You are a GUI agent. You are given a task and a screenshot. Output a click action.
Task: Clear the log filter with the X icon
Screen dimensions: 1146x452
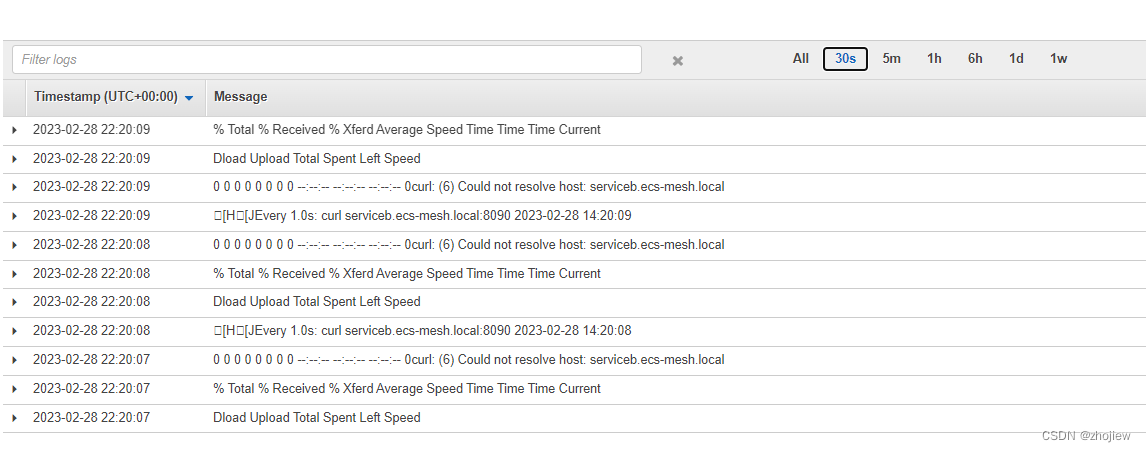pyautogui.click(x=678, y=61)
